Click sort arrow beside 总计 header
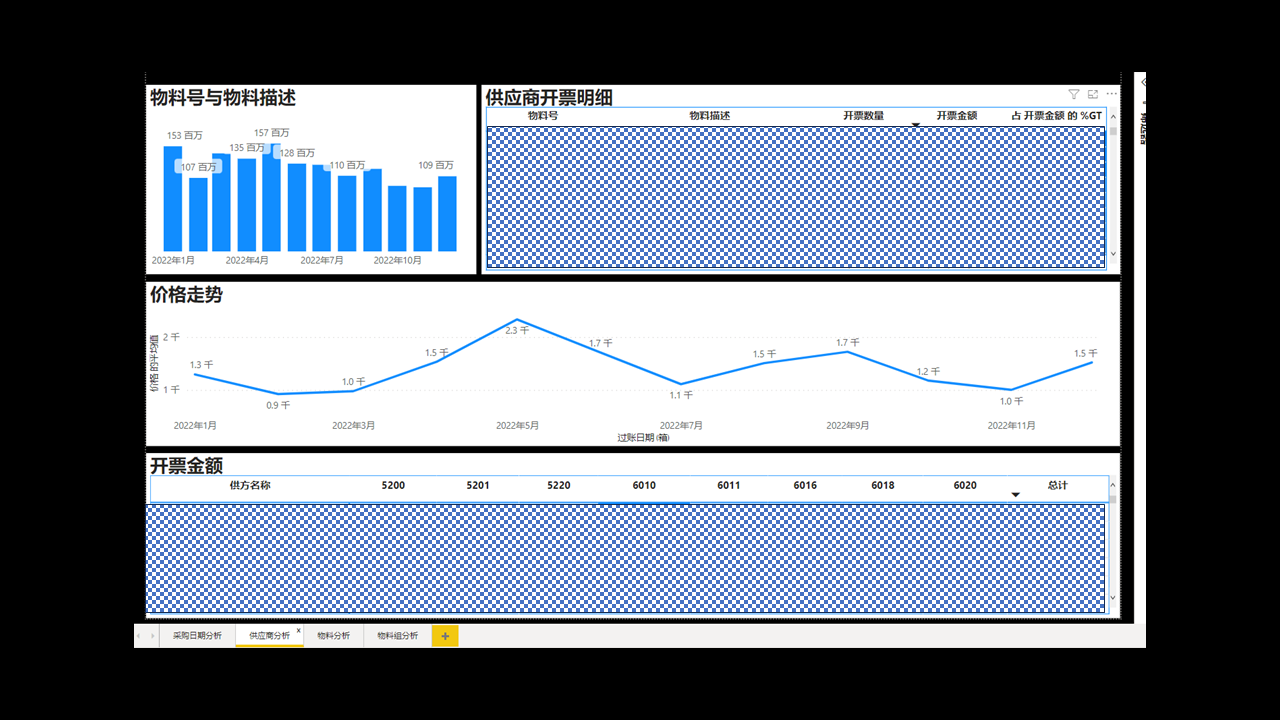1280x720 pixels. pyautogui.click(x=1016, y=495)
